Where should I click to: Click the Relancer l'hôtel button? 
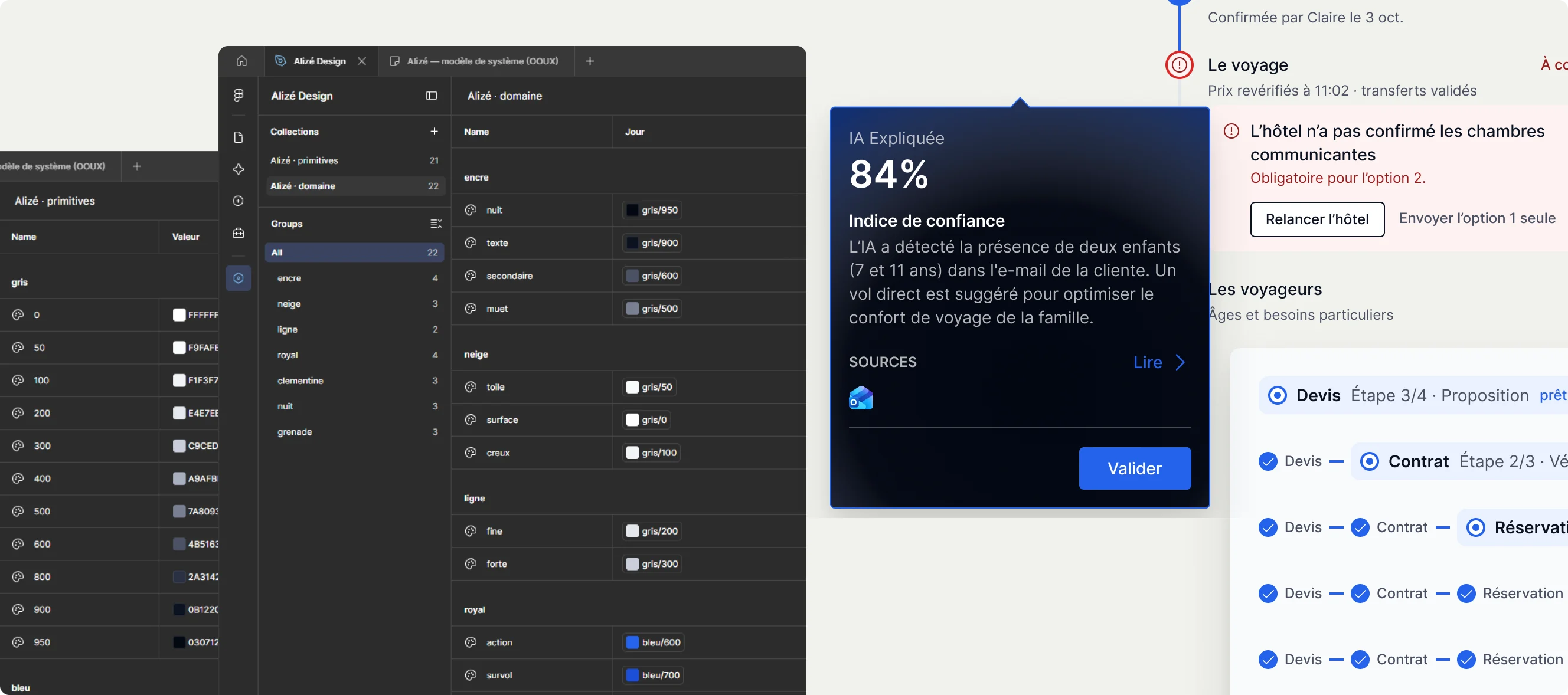coord(1317,219)
